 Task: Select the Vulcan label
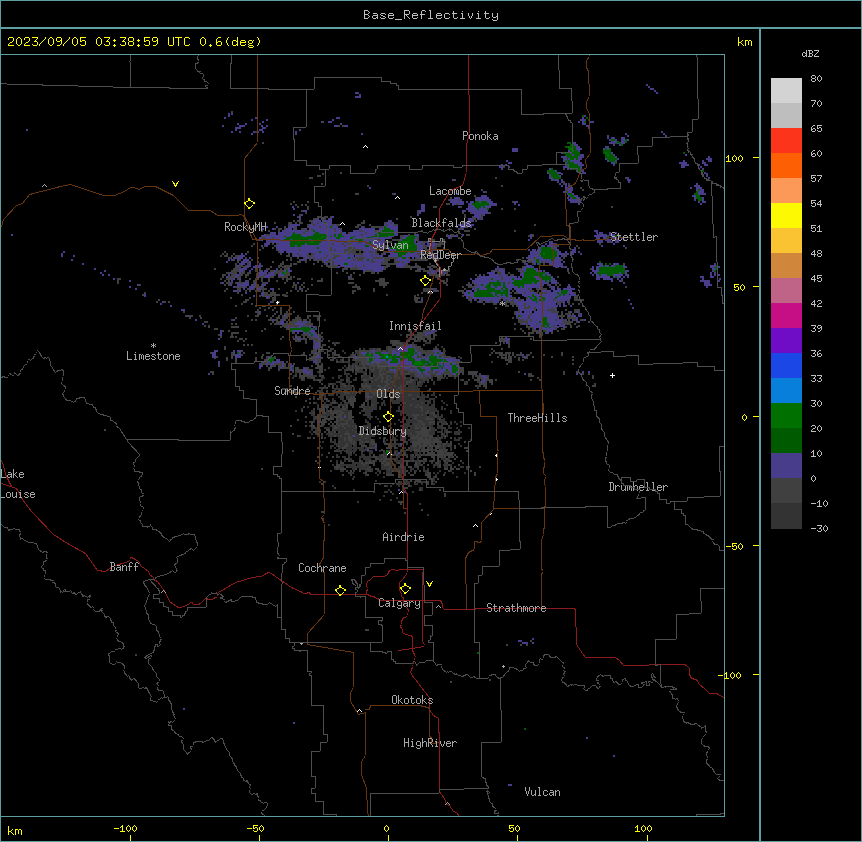click(542, 792)
